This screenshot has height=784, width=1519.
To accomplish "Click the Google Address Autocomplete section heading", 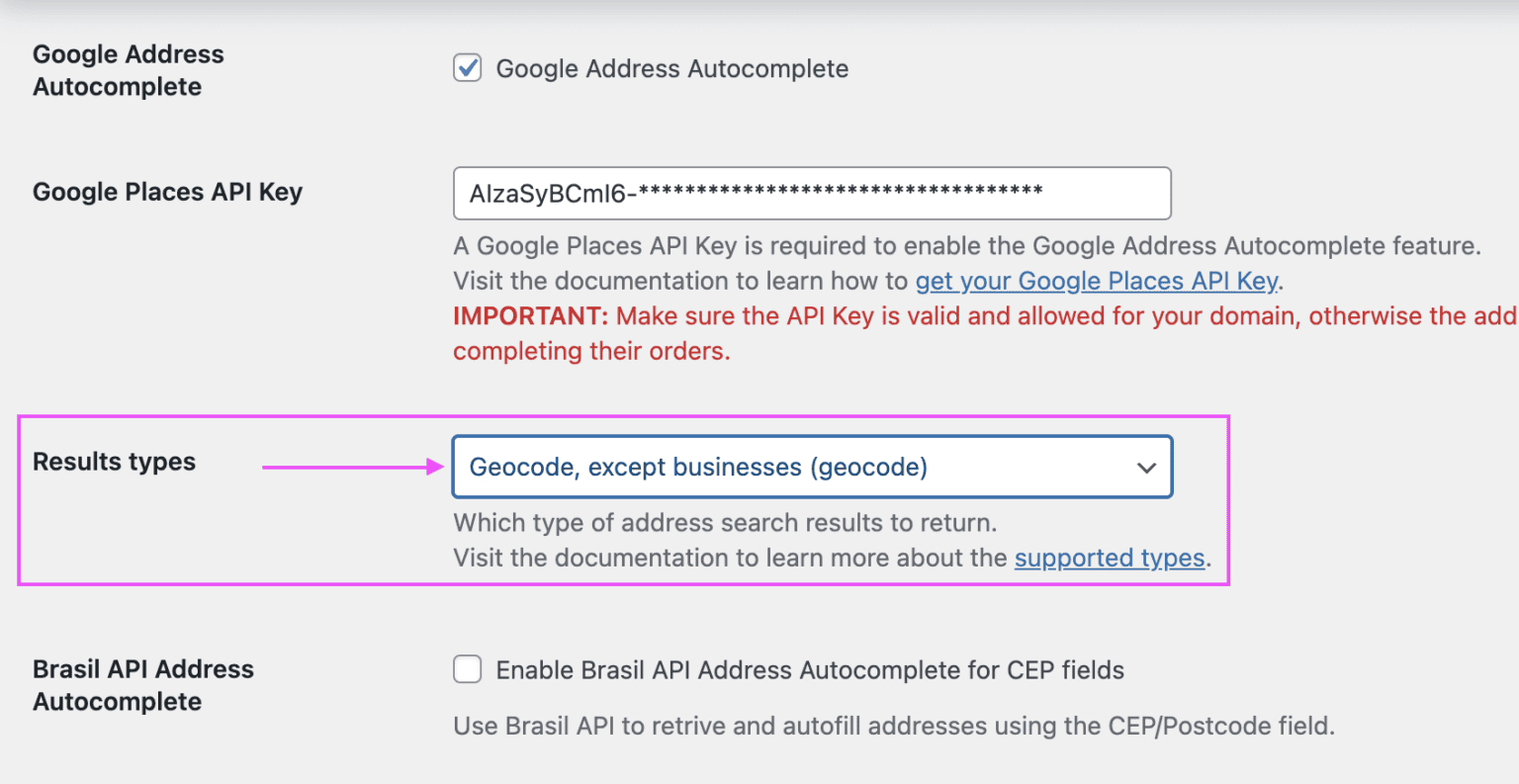I will pos(129,69).
